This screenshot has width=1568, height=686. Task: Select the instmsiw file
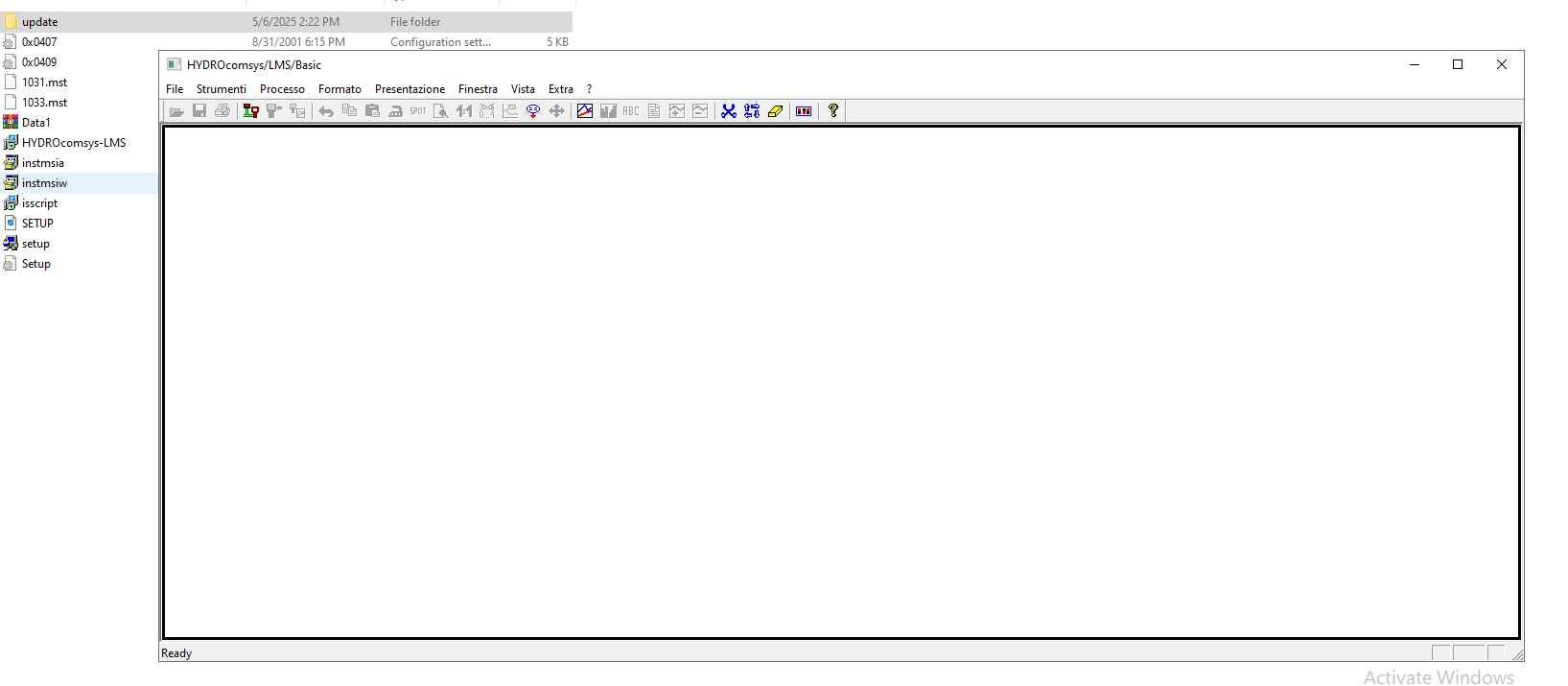[x=44, y=183]
